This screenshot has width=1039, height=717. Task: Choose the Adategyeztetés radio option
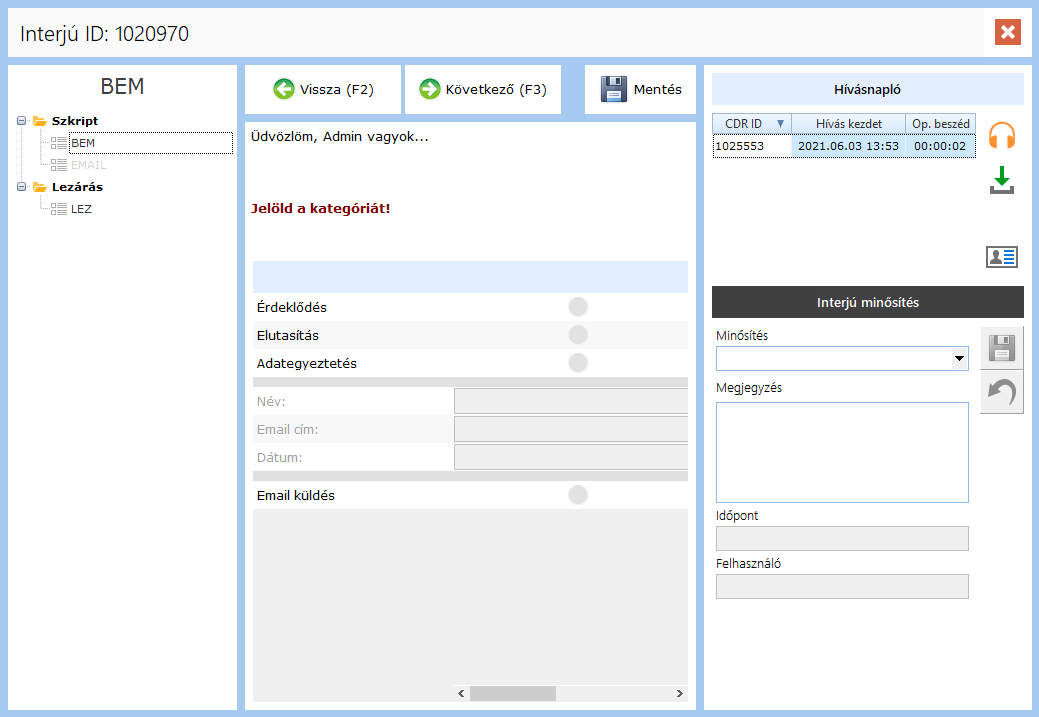point(578,363)
